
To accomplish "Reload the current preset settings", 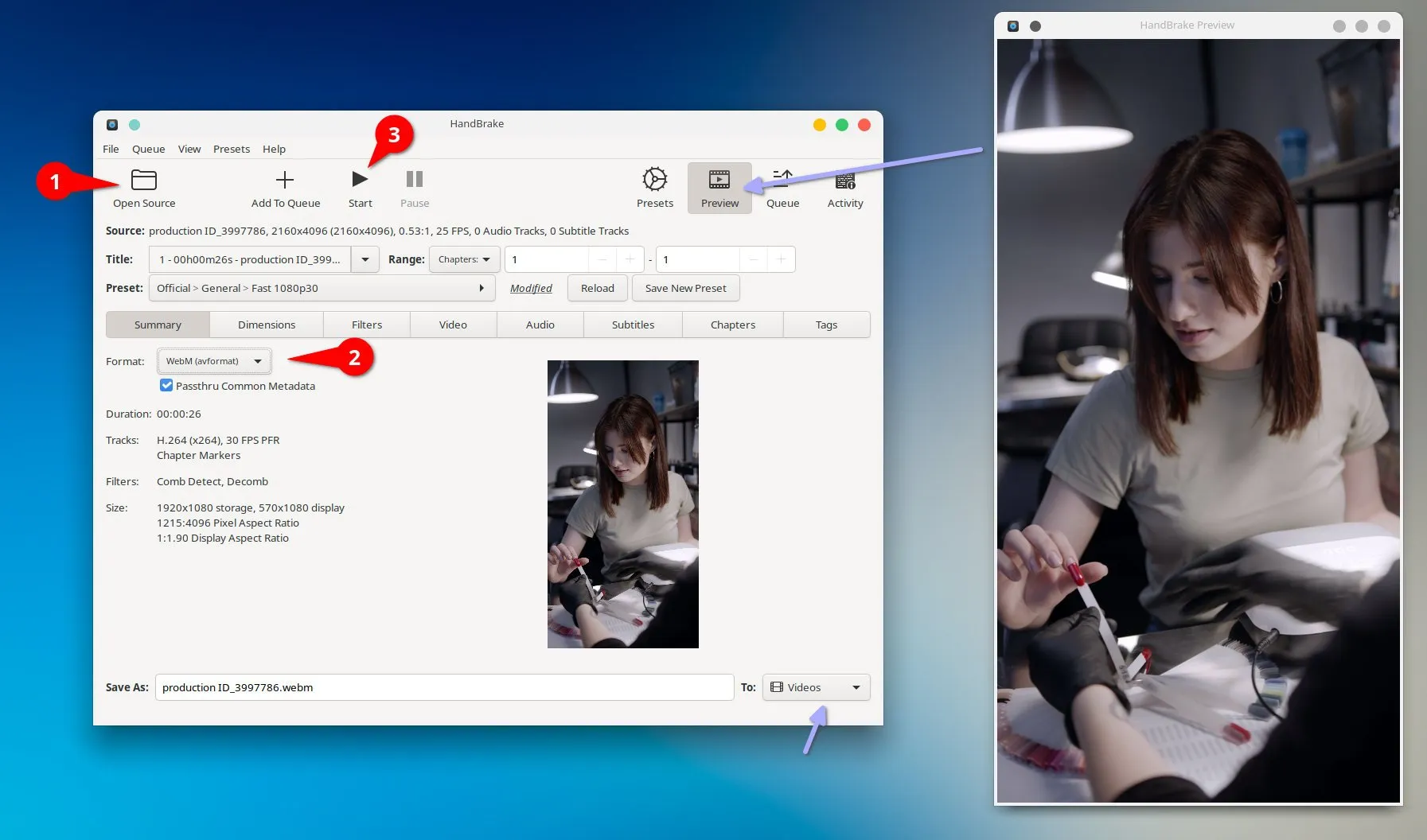I will pyautogui.click(x=597, y=288).
